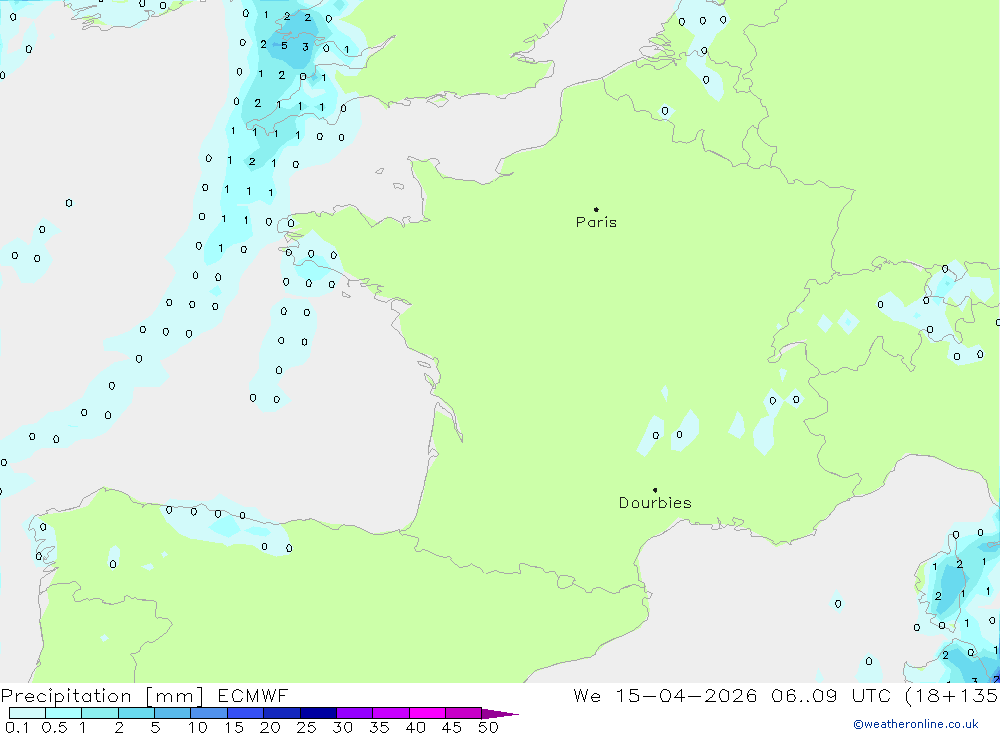
Task: Click the 15–20 mm legend swatch
Action: (246, 713)
